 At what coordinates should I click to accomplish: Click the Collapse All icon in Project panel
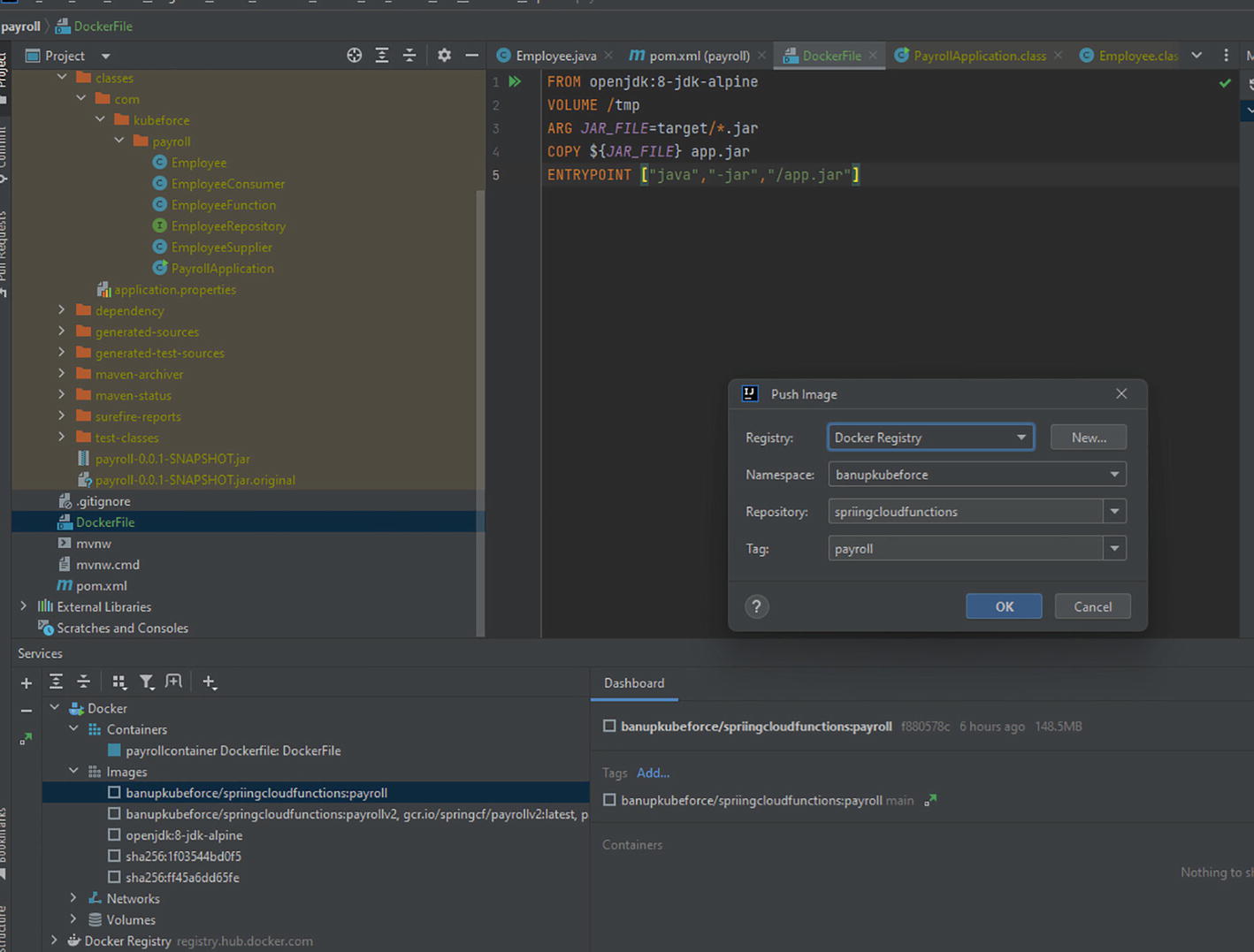point(409,56)
